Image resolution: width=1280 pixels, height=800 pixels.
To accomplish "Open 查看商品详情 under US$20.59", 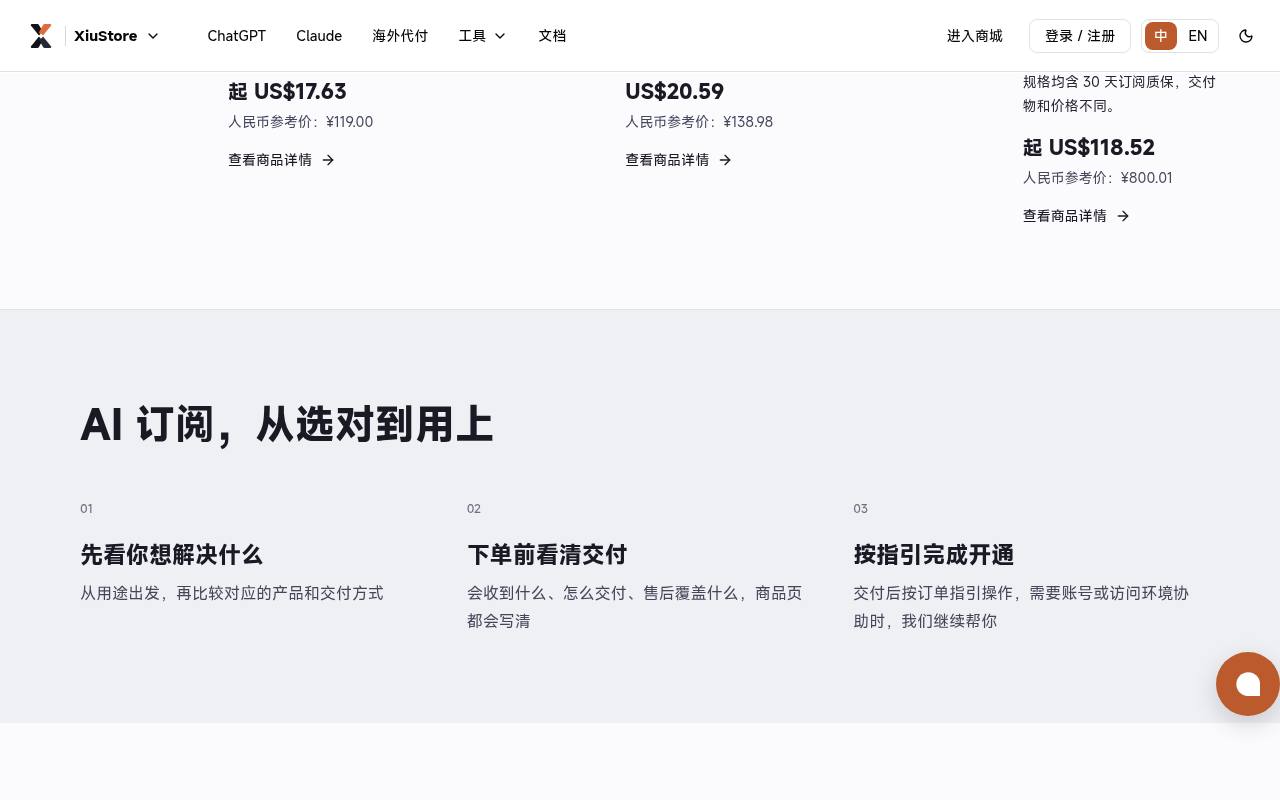I will pos(678,160).
